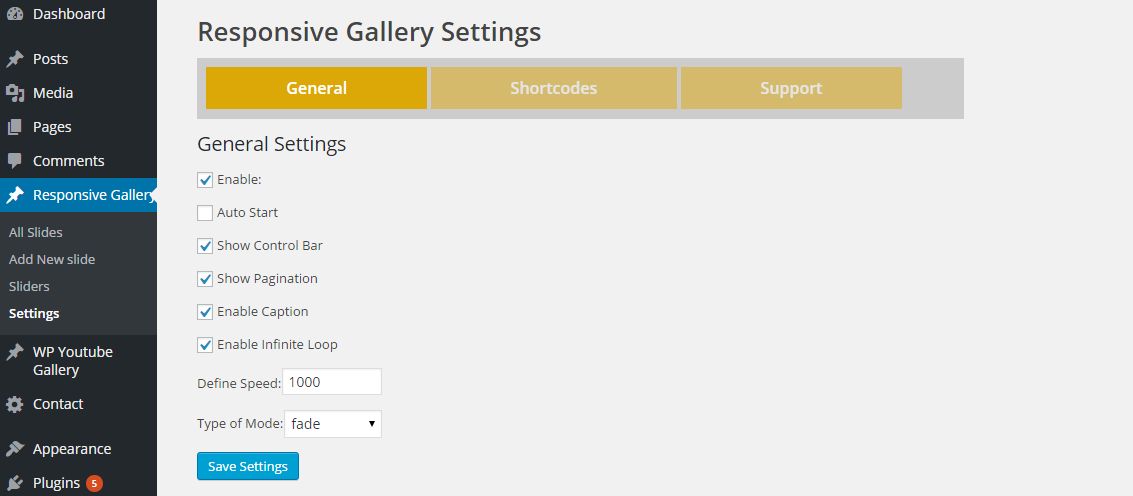The height and width of the screenshot is (496, 1133).
Task: Disable the Enable Infinite Loop checkbox
Action: tap(205, 345)
